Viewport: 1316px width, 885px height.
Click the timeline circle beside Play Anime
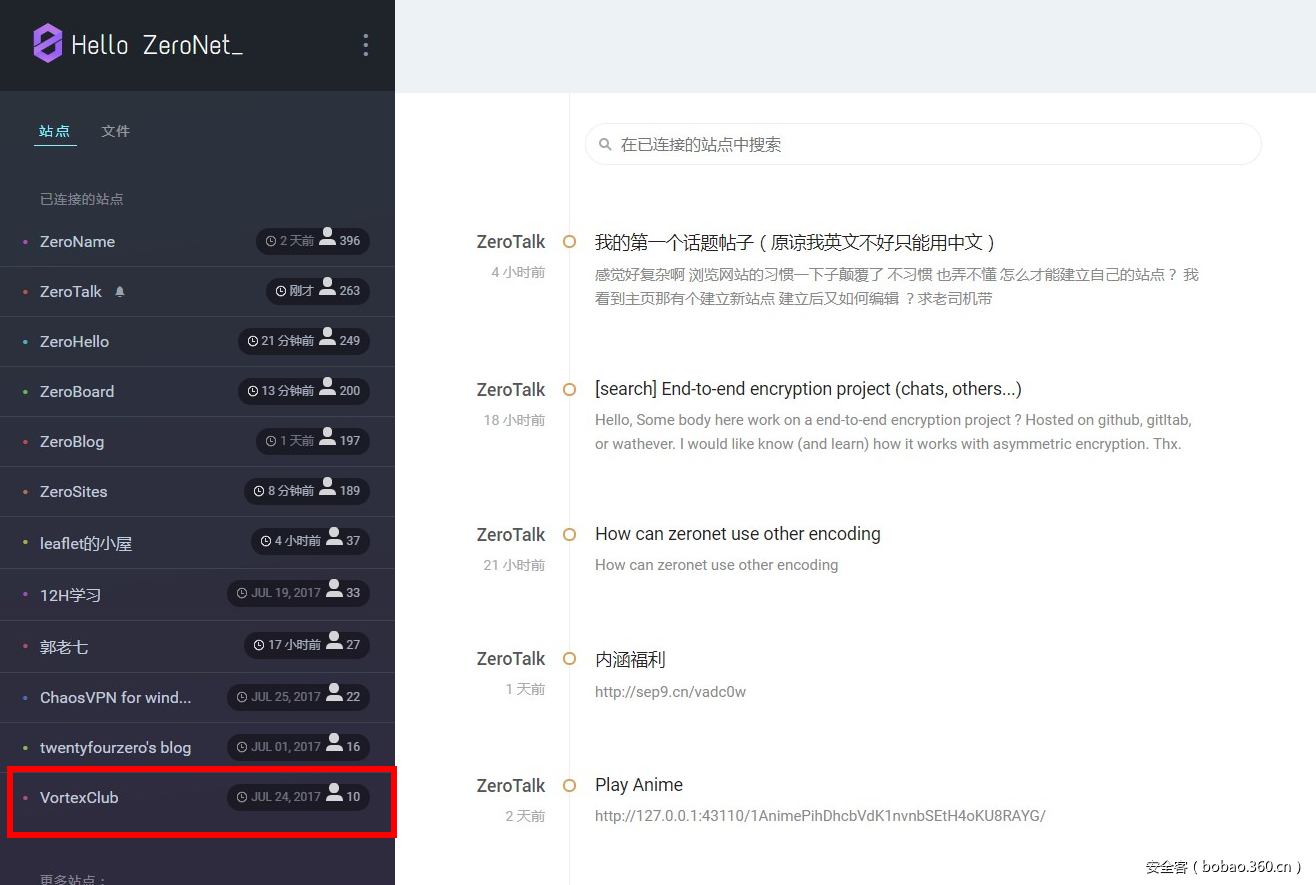569,785
